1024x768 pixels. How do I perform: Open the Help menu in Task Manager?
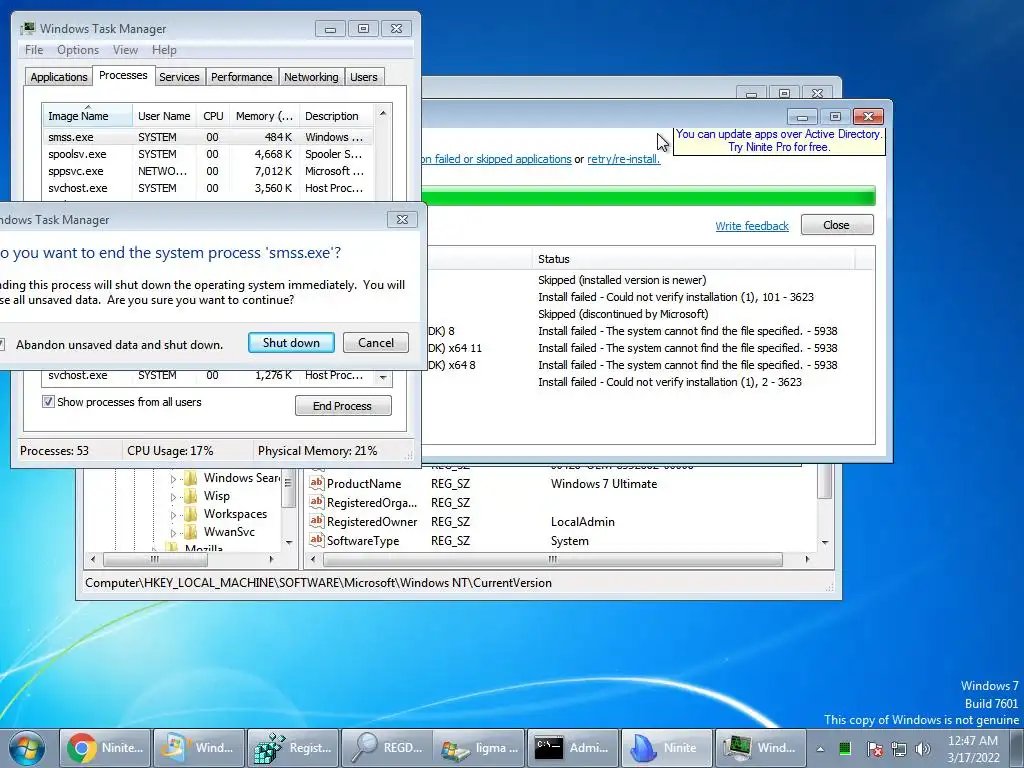pyautogui.click(x=164, y=50)
